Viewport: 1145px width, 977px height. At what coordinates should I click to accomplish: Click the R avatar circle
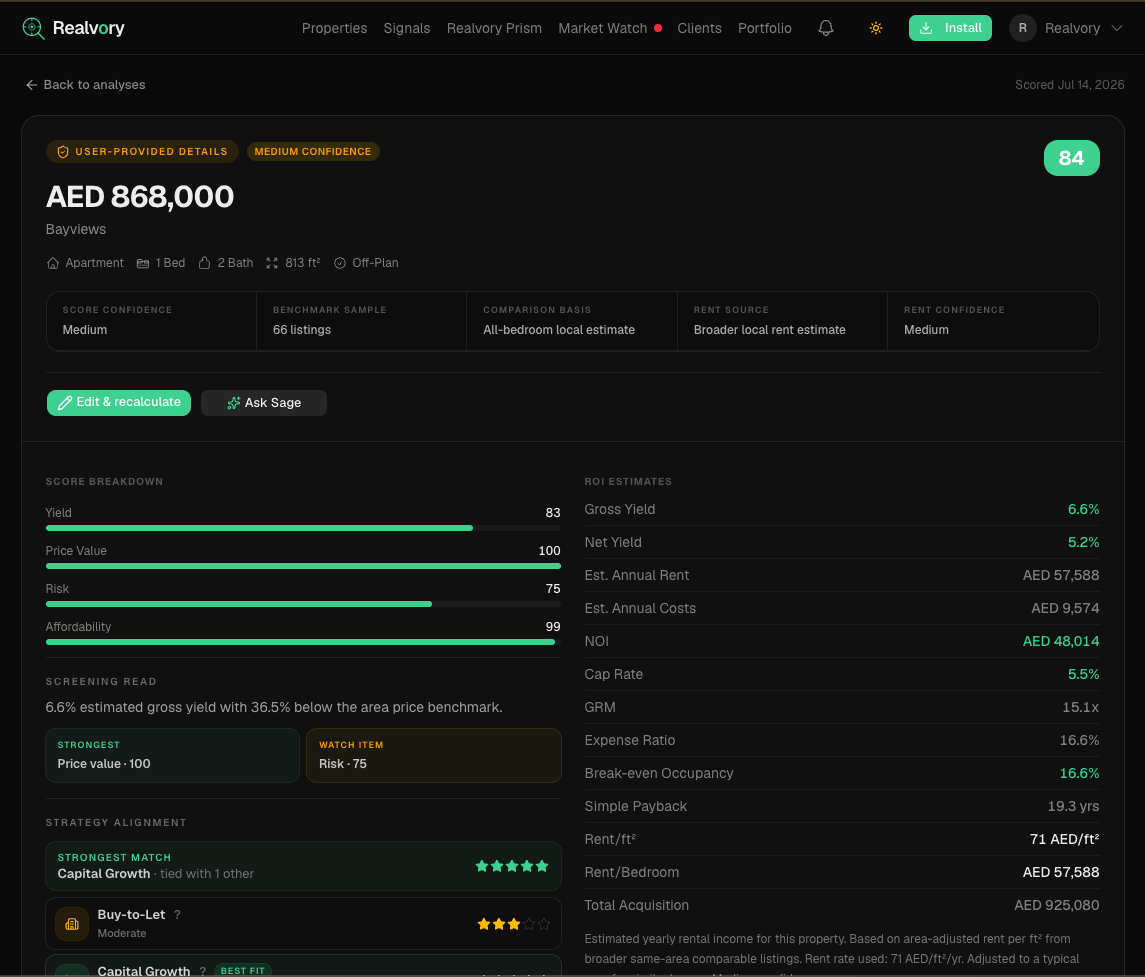(x=1022, y=28)
